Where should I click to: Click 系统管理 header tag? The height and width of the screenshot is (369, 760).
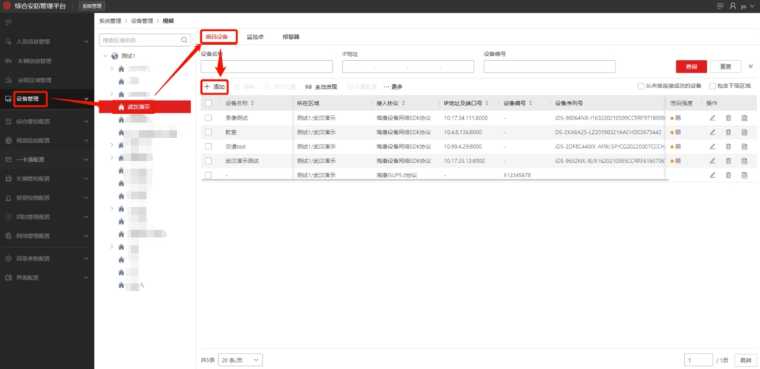click(x=92, y=6)
